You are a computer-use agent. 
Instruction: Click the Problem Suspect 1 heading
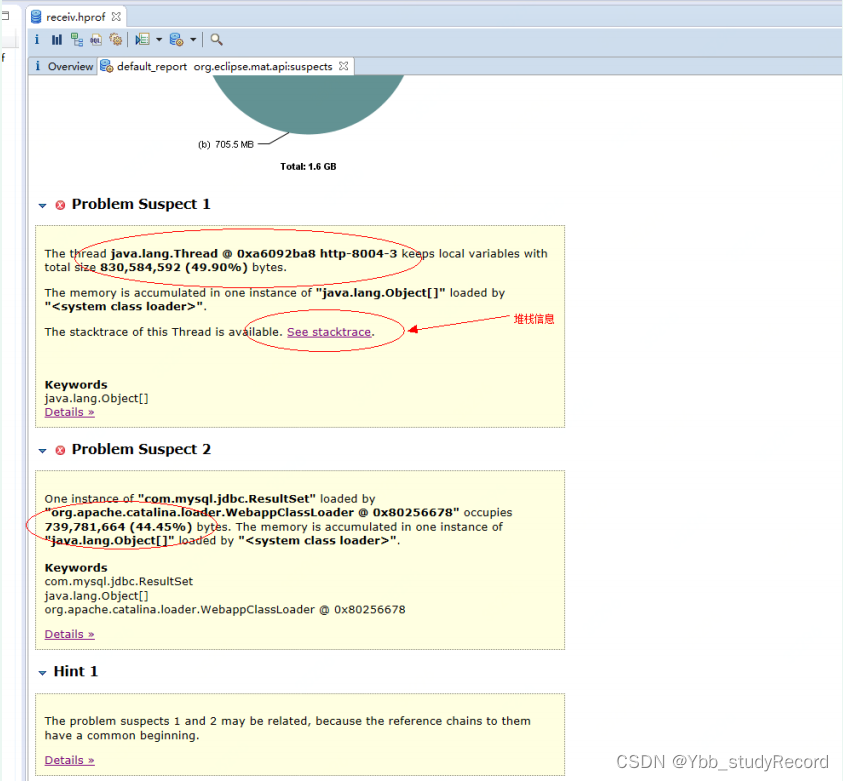point(141,204)
